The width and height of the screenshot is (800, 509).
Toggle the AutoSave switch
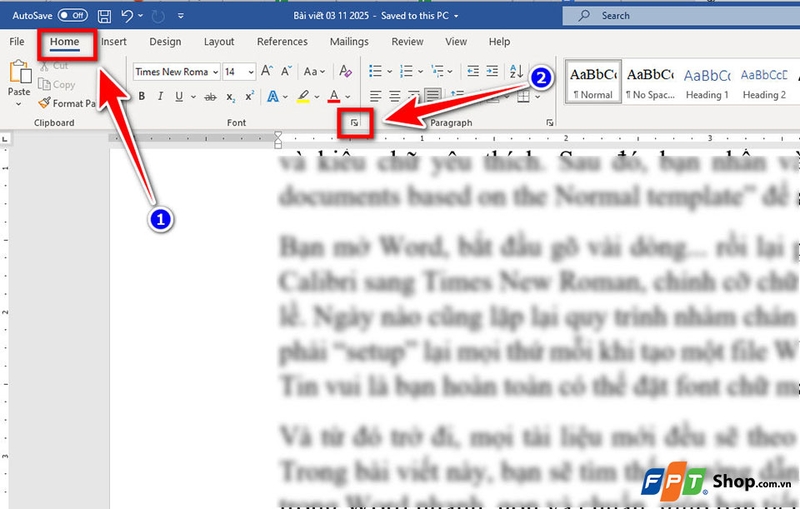coord(72,15)
